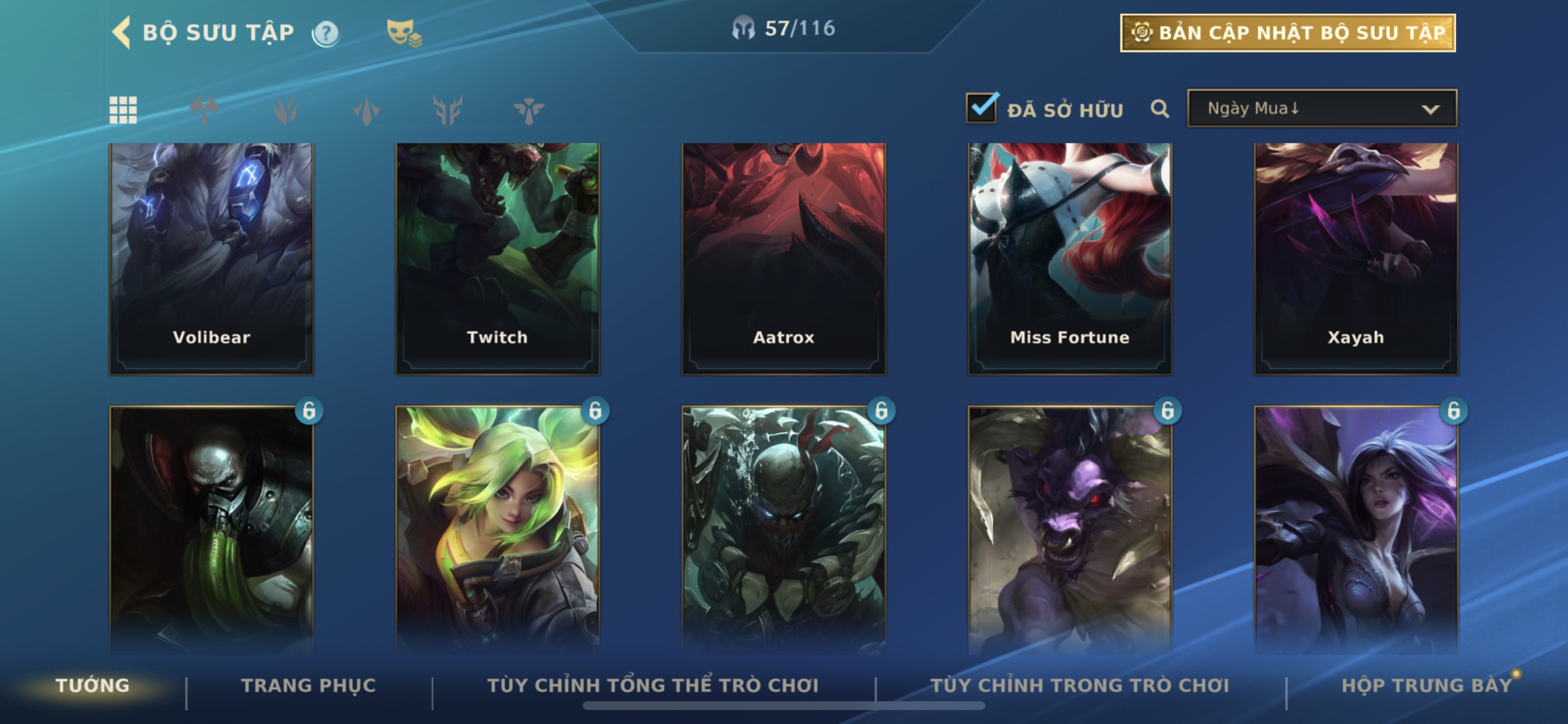Filter by the role icon after the axe
This screenshot has width=1568, height=724.
pos(285,110)
